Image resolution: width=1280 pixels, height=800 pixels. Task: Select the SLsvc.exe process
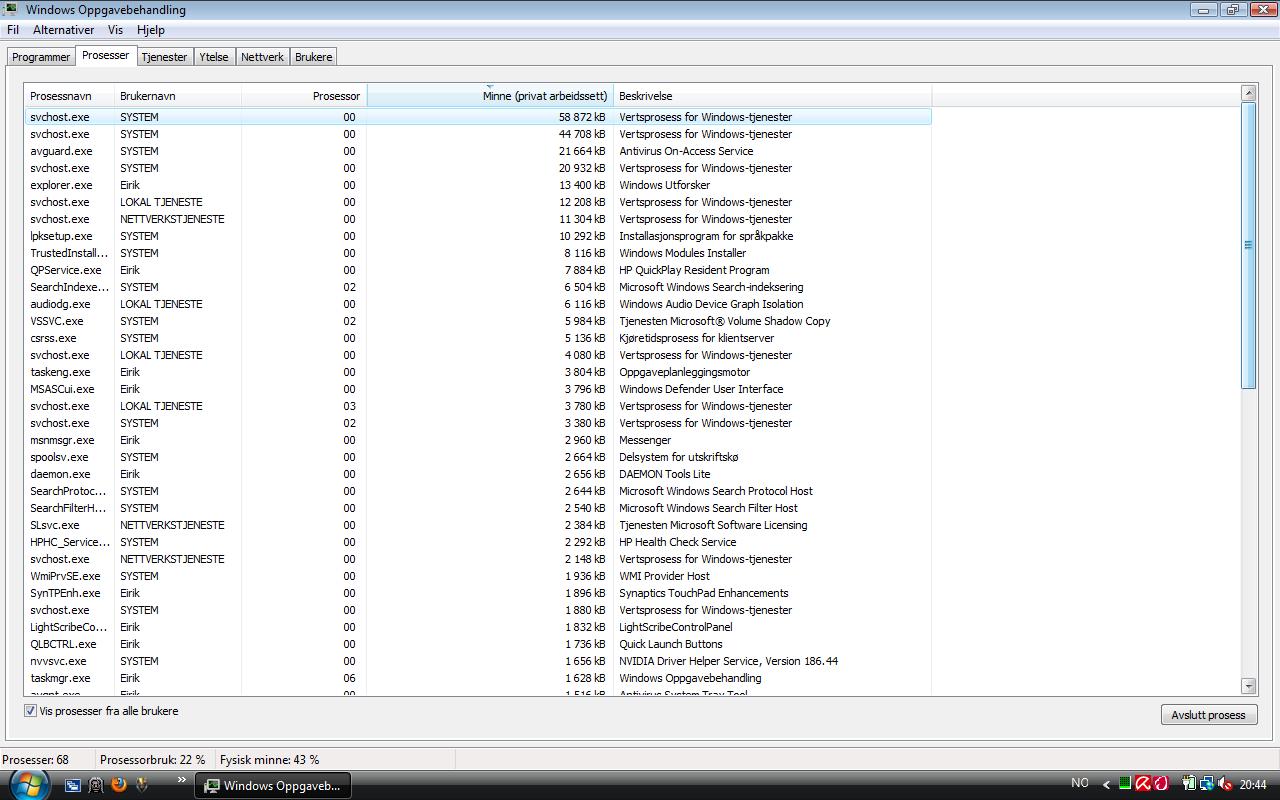click(478, 525)
